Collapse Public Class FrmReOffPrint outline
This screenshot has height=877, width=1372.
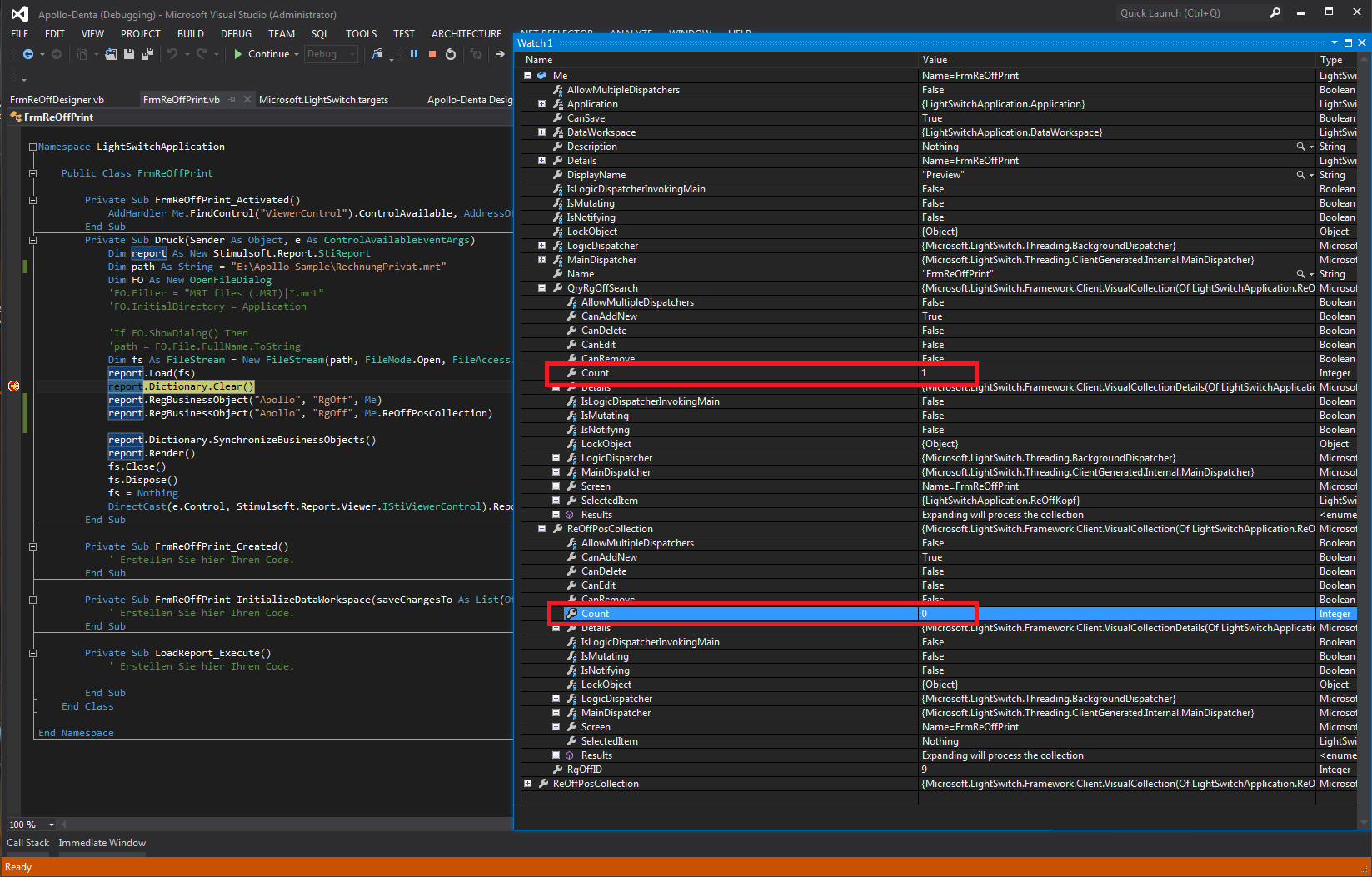[32, 173]
